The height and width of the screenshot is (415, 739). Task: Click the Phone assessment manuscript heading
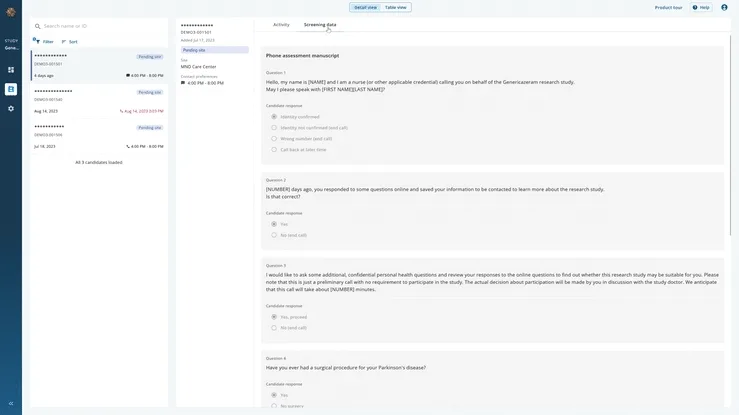point(302,56)
